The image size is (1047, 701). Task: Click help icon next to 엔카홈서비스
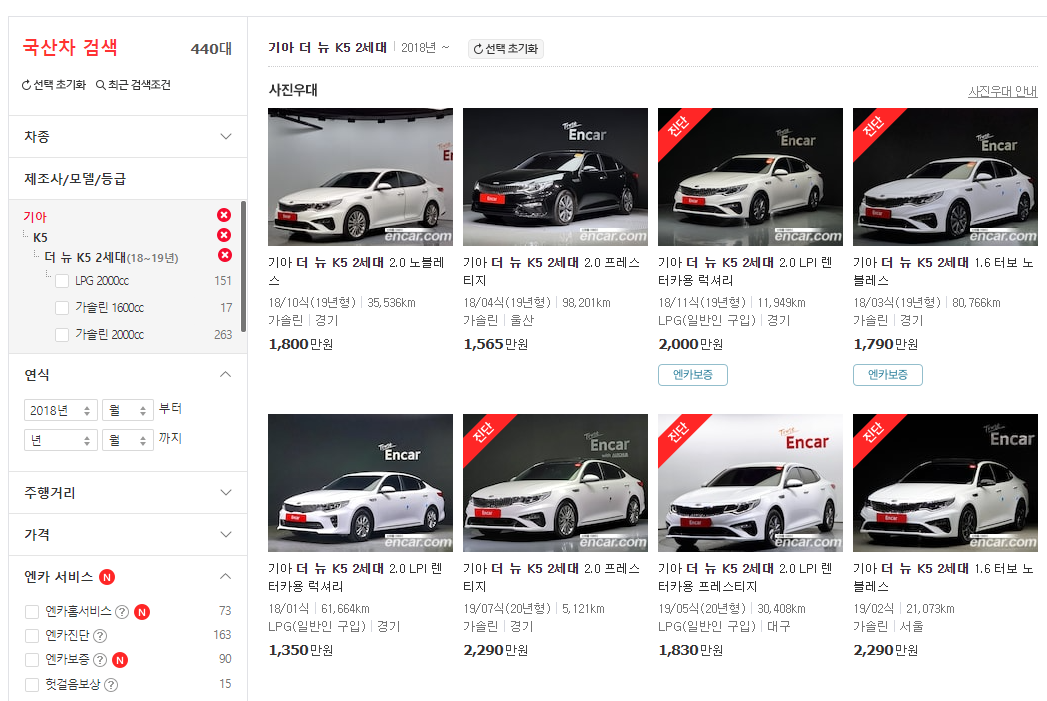[122, 612]
